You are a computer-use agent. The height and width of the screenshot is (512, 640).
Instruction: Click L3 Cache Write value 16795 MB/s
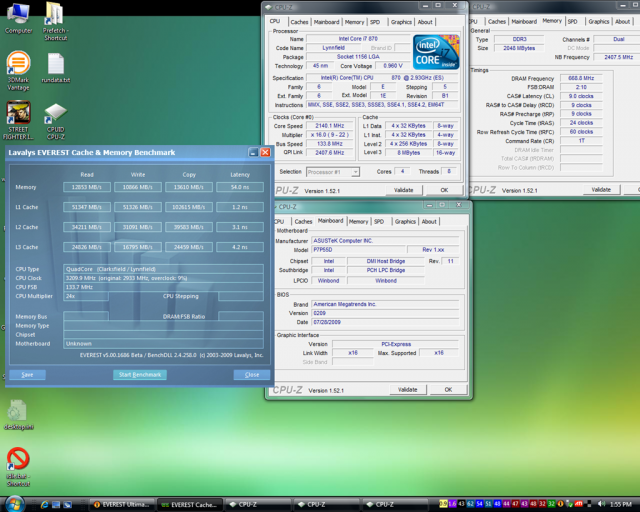[x=138, y=247]
